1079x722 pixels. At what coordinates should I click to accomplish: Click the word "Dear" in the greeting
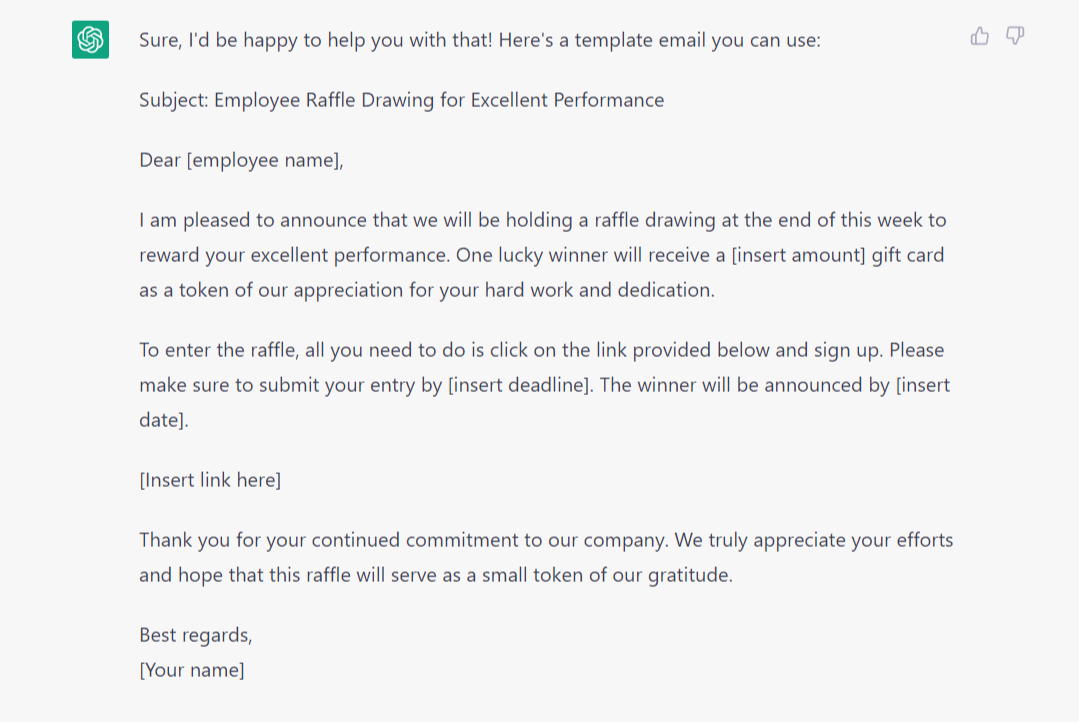click(160, 160)
